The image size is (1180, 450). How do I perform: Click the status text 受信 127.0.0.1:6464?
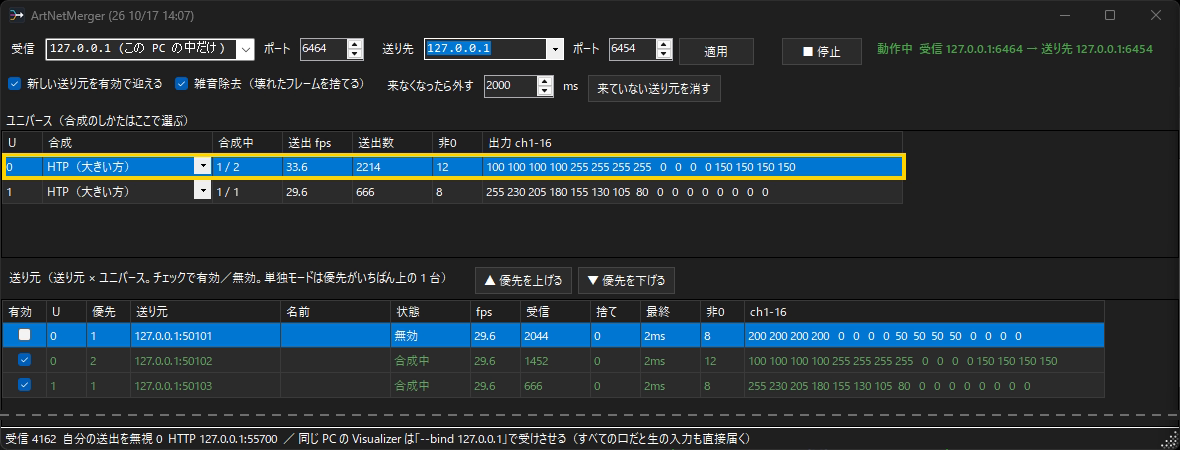(971, 49)
